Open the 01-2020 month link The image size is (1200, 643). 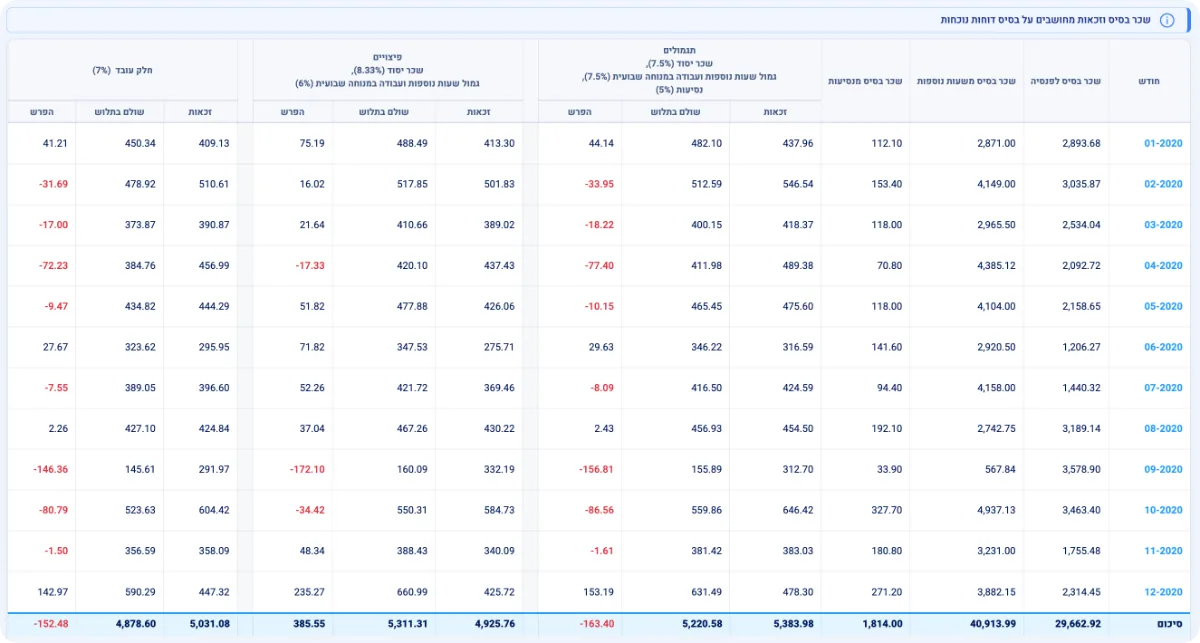point(1163,143)
